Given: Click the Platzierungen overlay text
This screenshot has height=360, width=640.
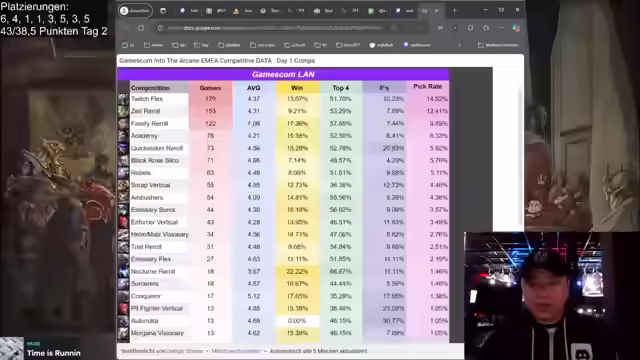Looking at the screenshot, I should pyautogui.click(x=53, y=19).
